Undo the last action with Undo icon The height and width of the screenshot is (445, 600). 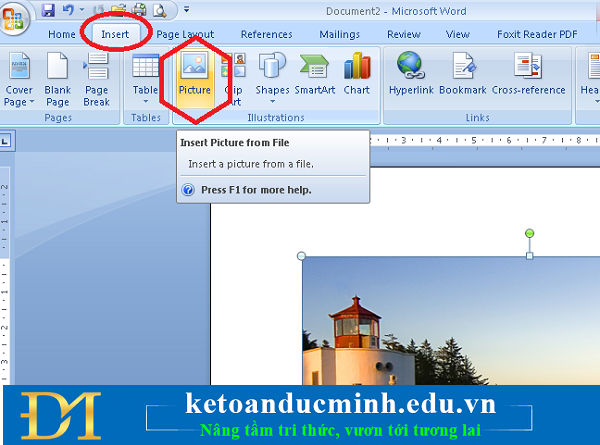68,10
